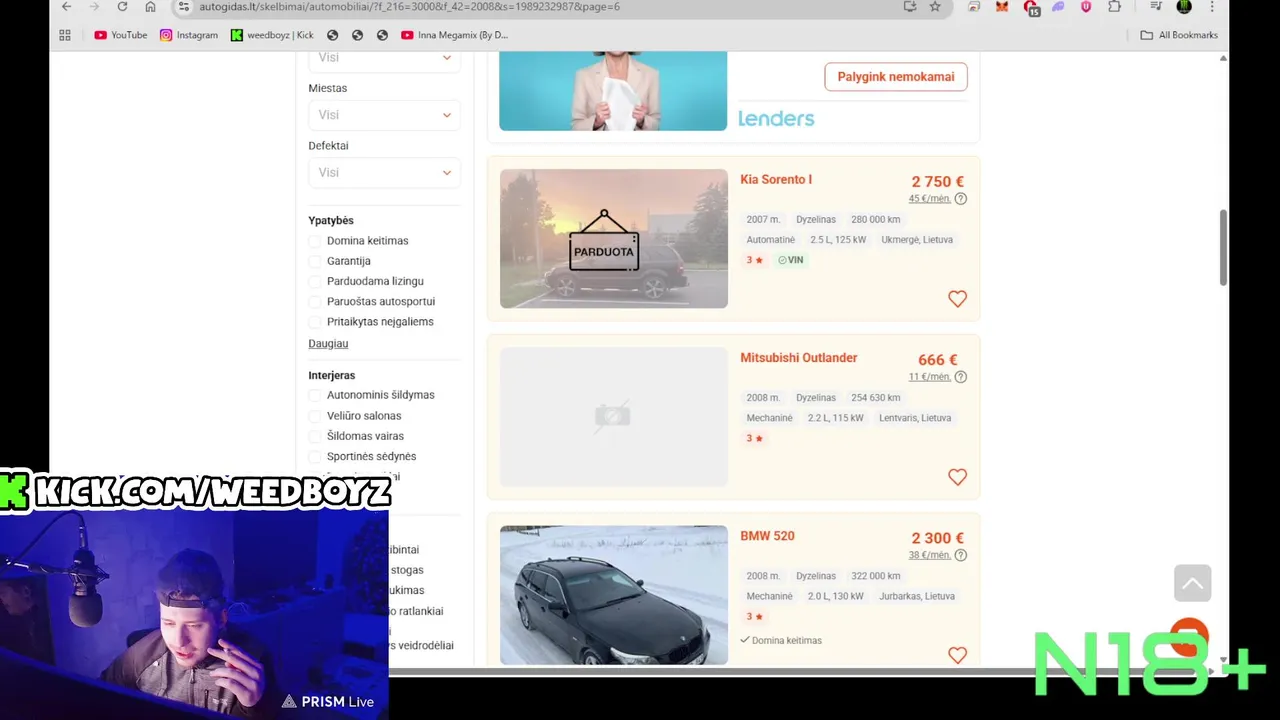1280x720 pixels.
Task: Favorite the Kia Sorento I listing heart
Action: 957,299
